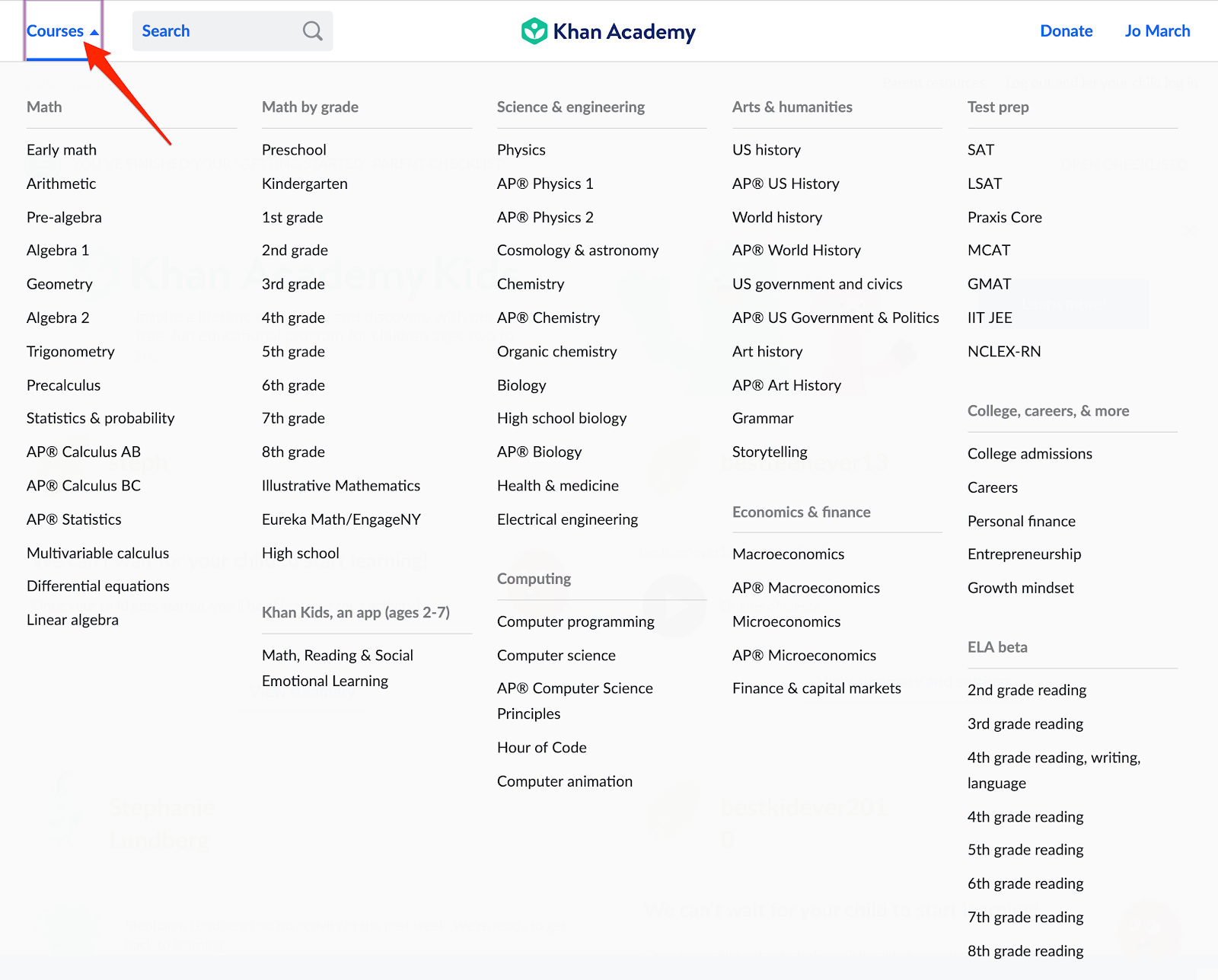Click the magnifying glass search icon

point(312,31)
